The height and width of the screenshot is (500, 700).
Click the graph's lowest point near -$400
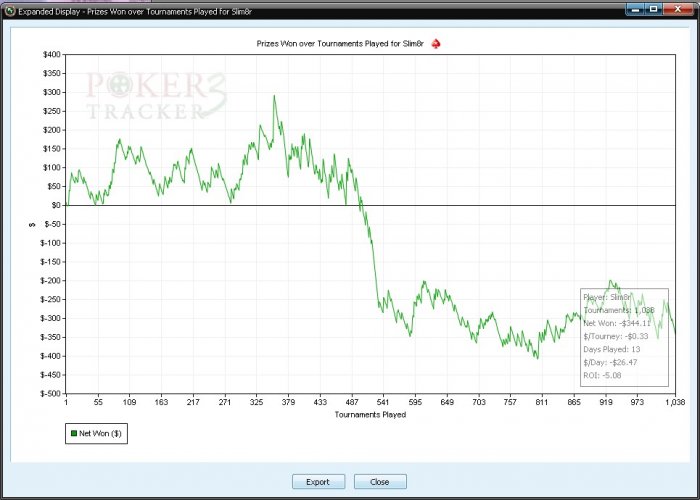538,358
